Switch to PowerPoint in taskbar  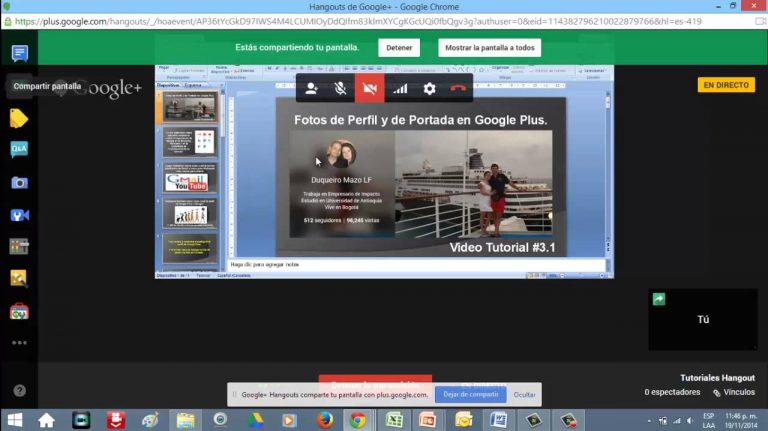(428, 420)
